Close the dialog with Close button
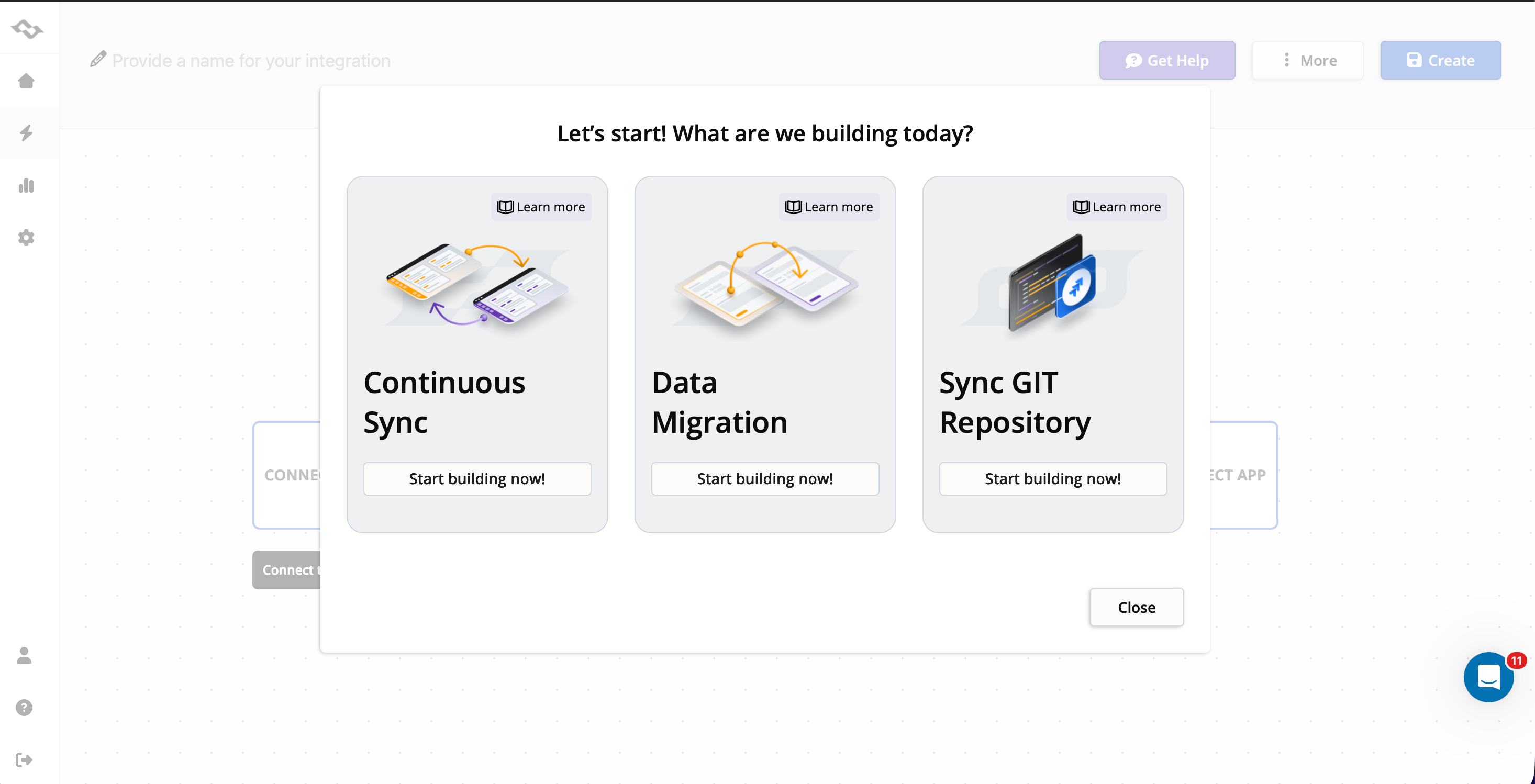Image resolution: width=1535 pixels, height=784 pixels. pos(1137,607)
